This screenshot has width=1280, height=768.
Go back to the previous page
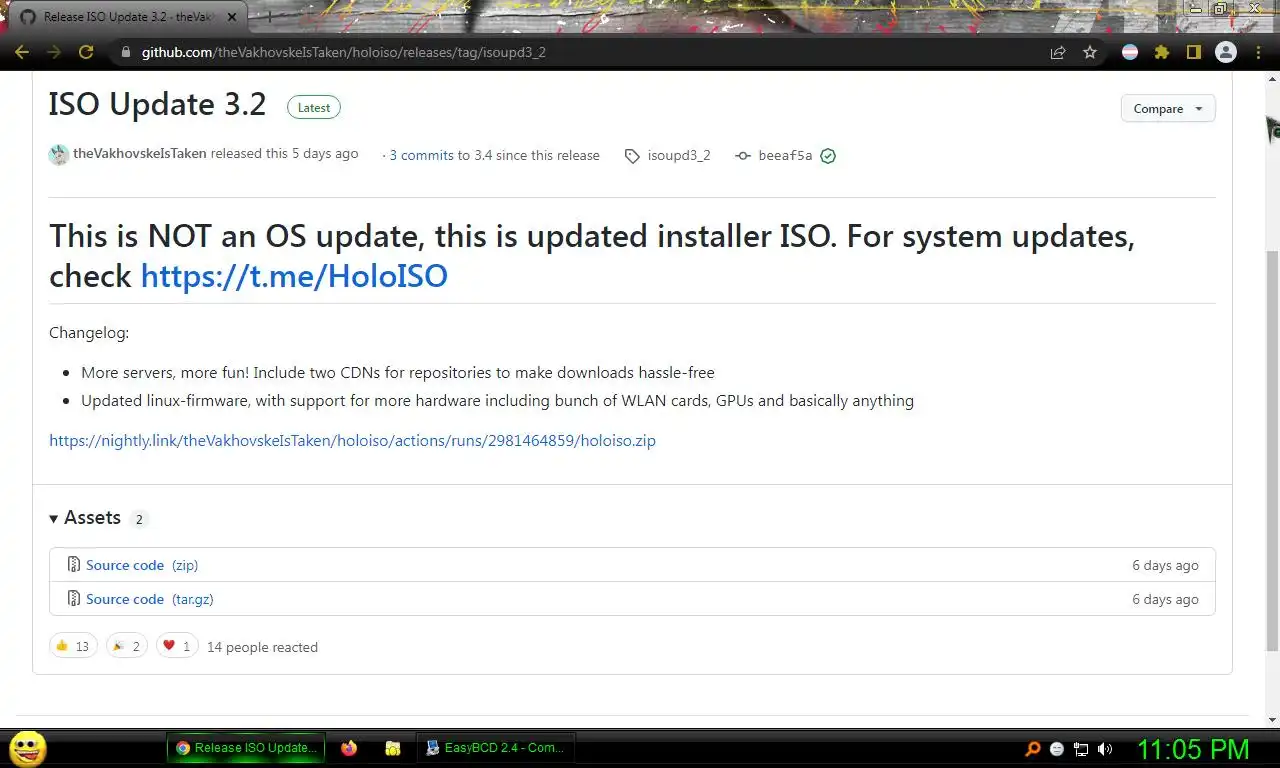tap(21, 52)
